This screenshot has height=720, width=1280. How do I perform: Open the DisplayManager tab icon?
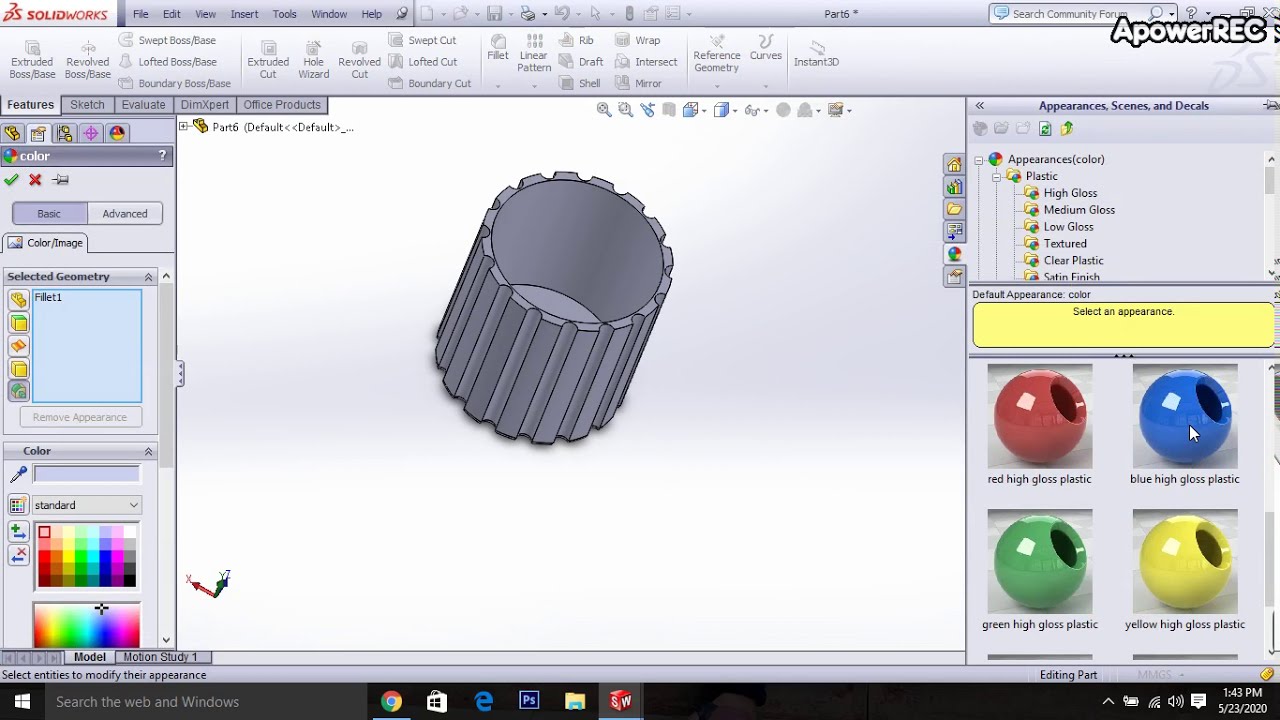tap(117, 133)
